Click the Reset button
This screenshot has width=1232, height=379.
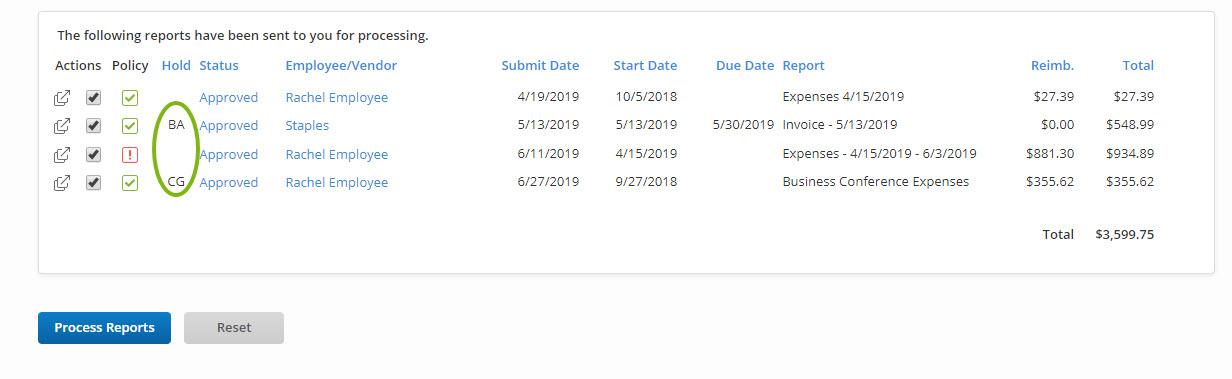click(234, 328)
